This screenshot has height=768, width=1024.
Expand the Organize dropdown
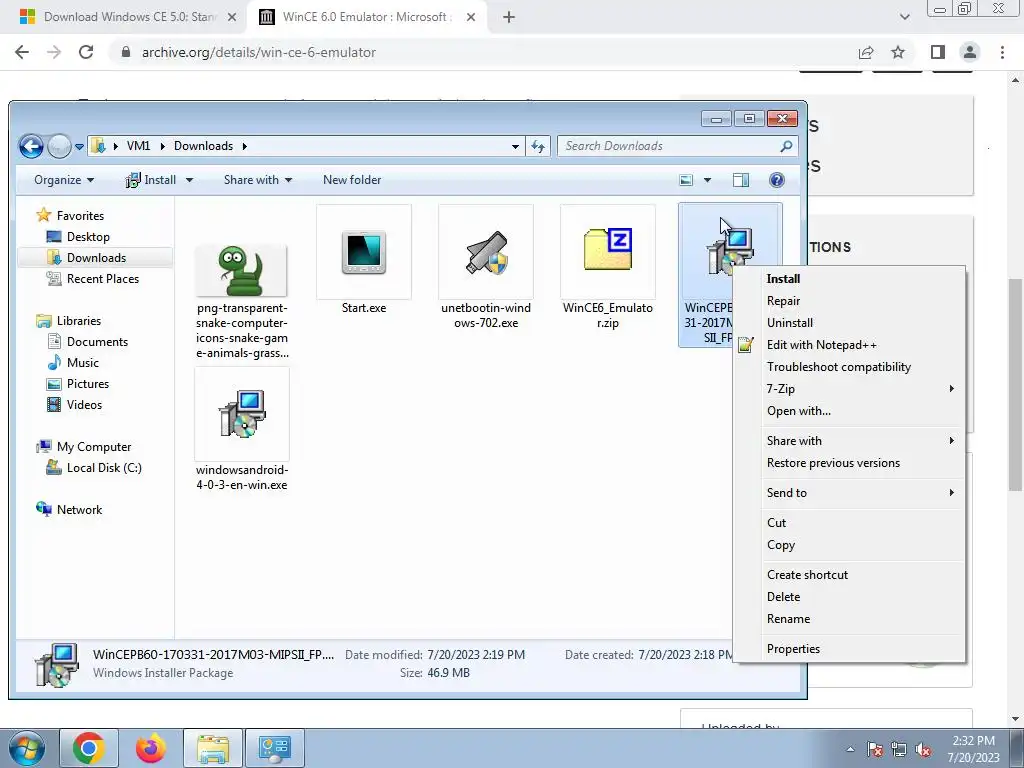click(64, 180)
